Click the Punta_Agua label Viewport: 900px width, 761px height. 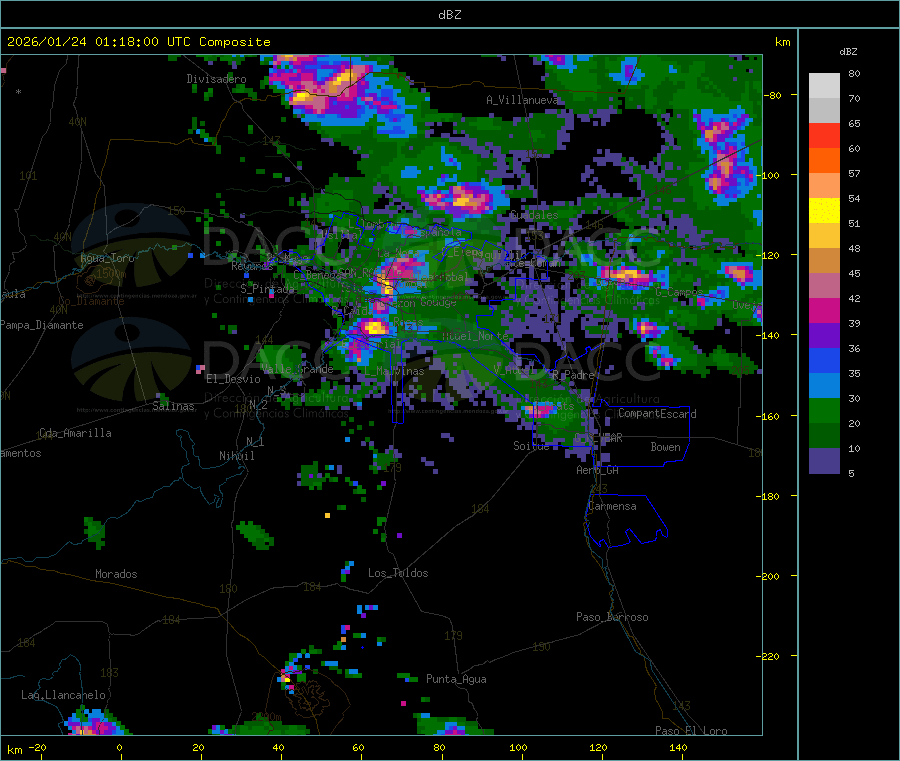point(456,679)
